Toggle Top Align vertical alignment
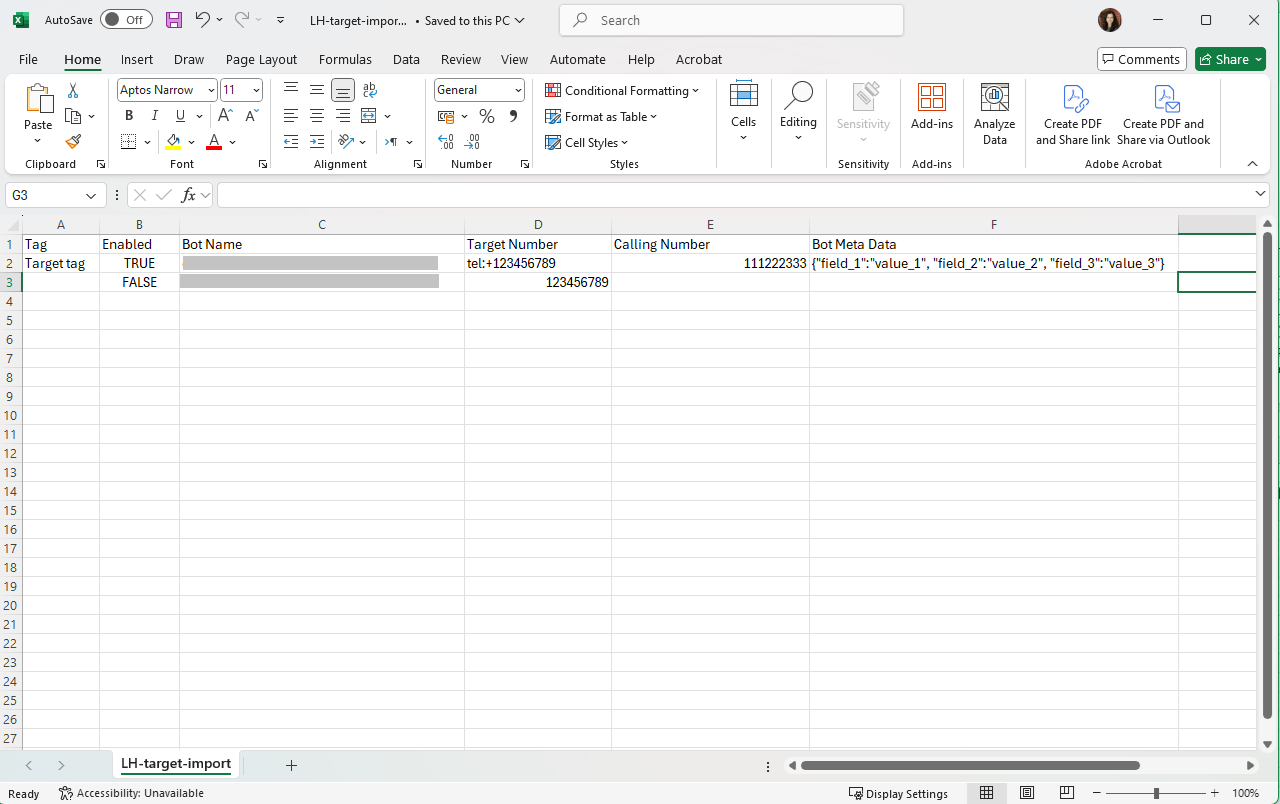Viewport: 1280px width, 804px height. coord(291,90)
